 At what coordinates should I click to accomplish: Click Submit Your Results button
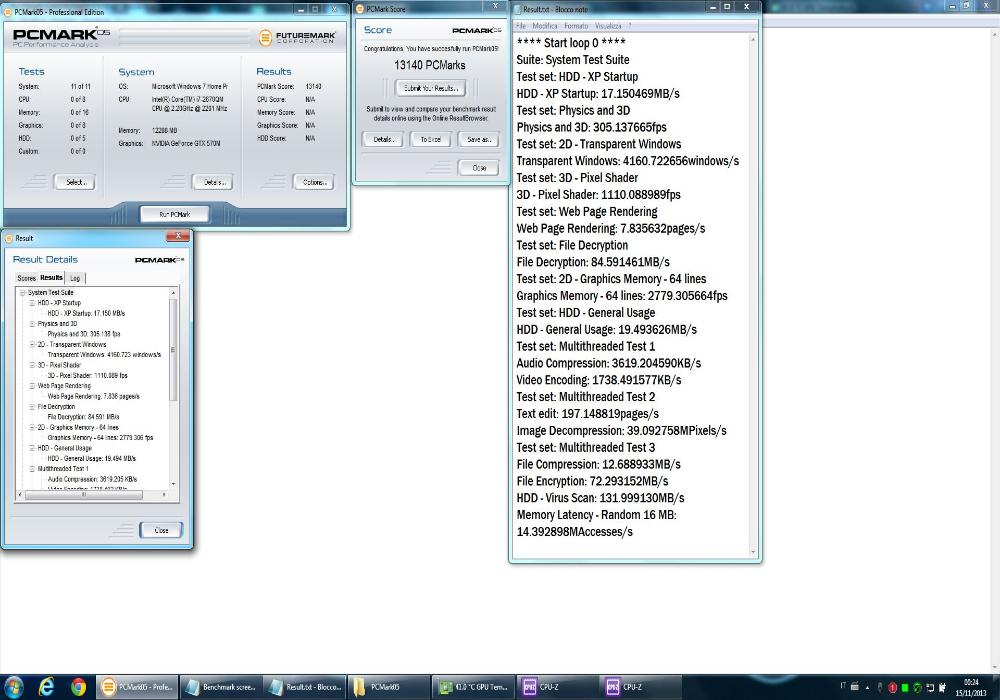[x=430, y=88]
